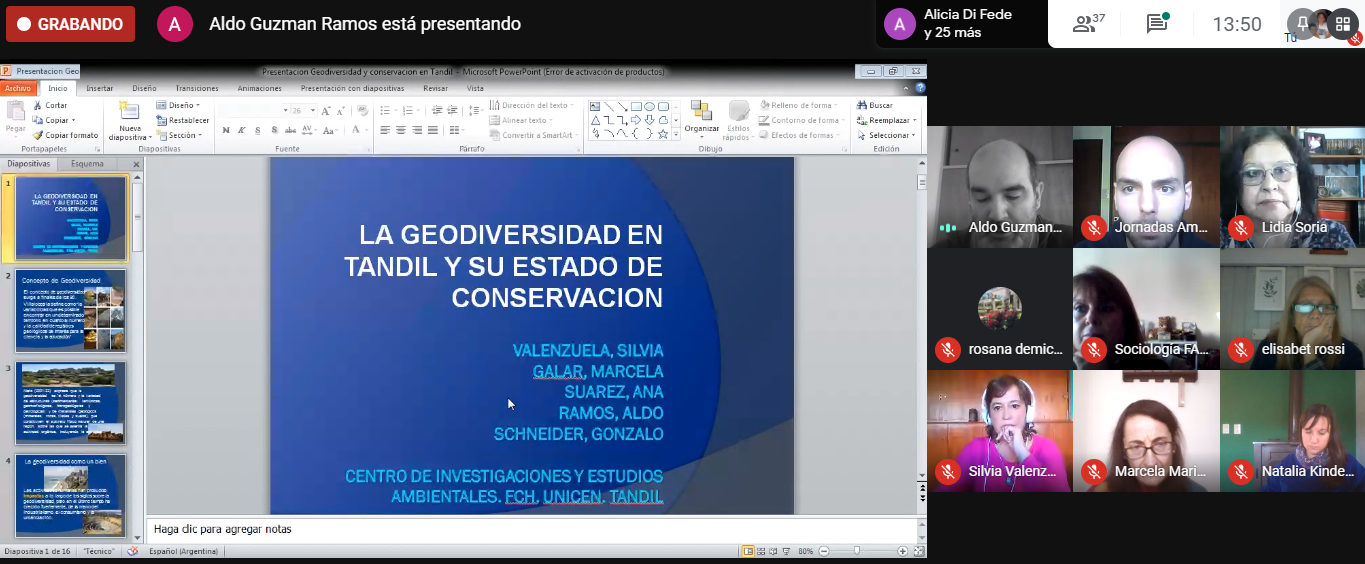Open Presentación con diapositivas tab
This screenshot has height=564, width=1365.
pyautogui.click(x=352, y=88)
